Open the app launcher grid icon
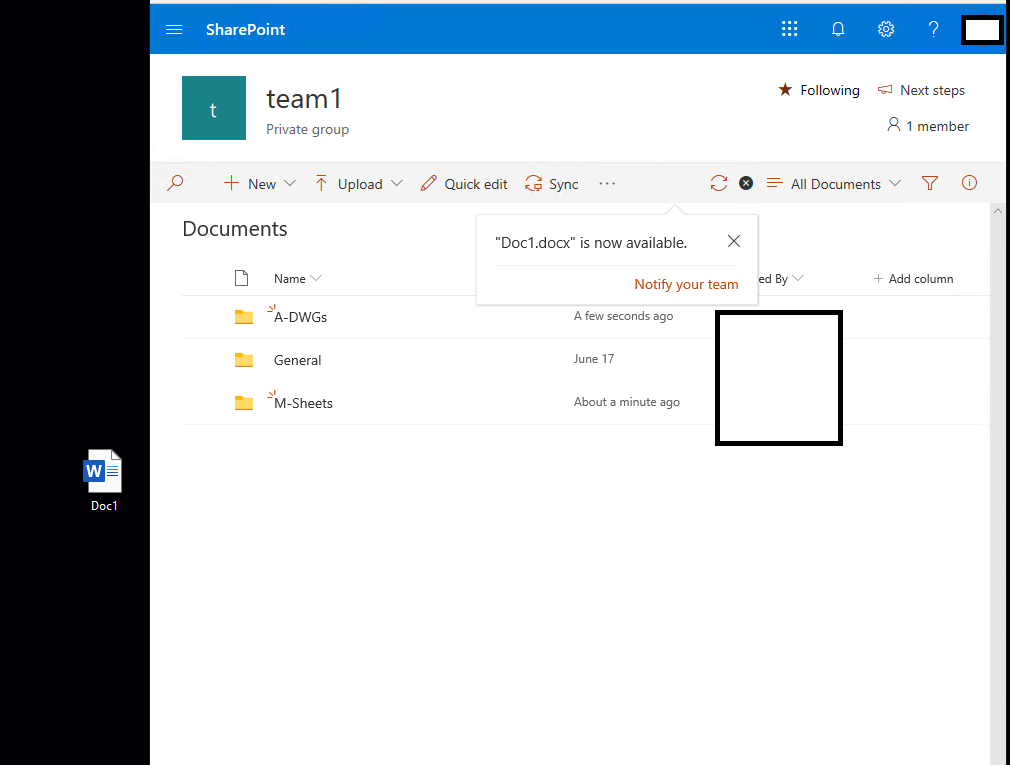 pos(790,29)
